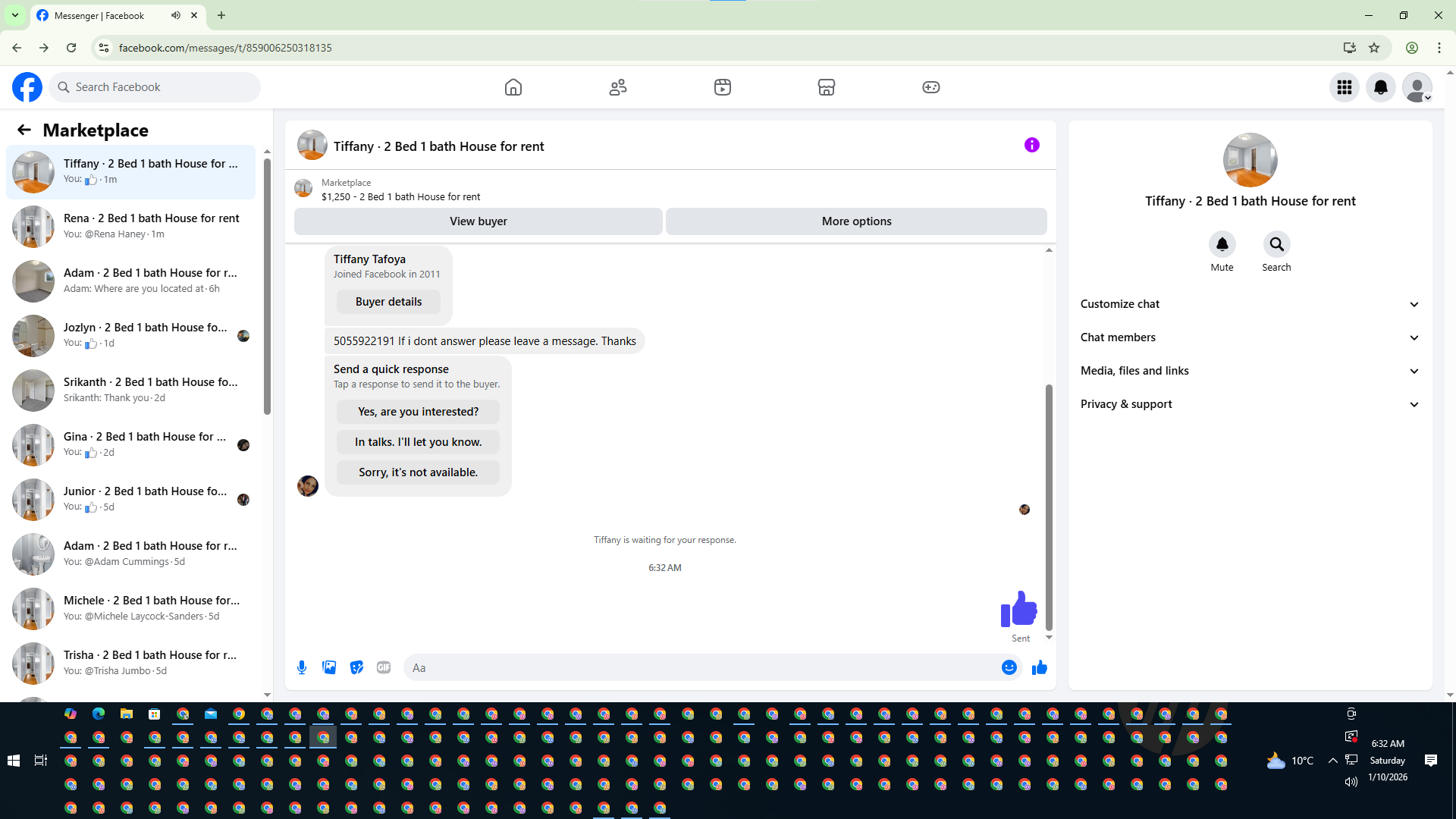This screenshot has height=819, width=1456.
Task: Mute the browser tab audio icon
Action: point(176,15)
